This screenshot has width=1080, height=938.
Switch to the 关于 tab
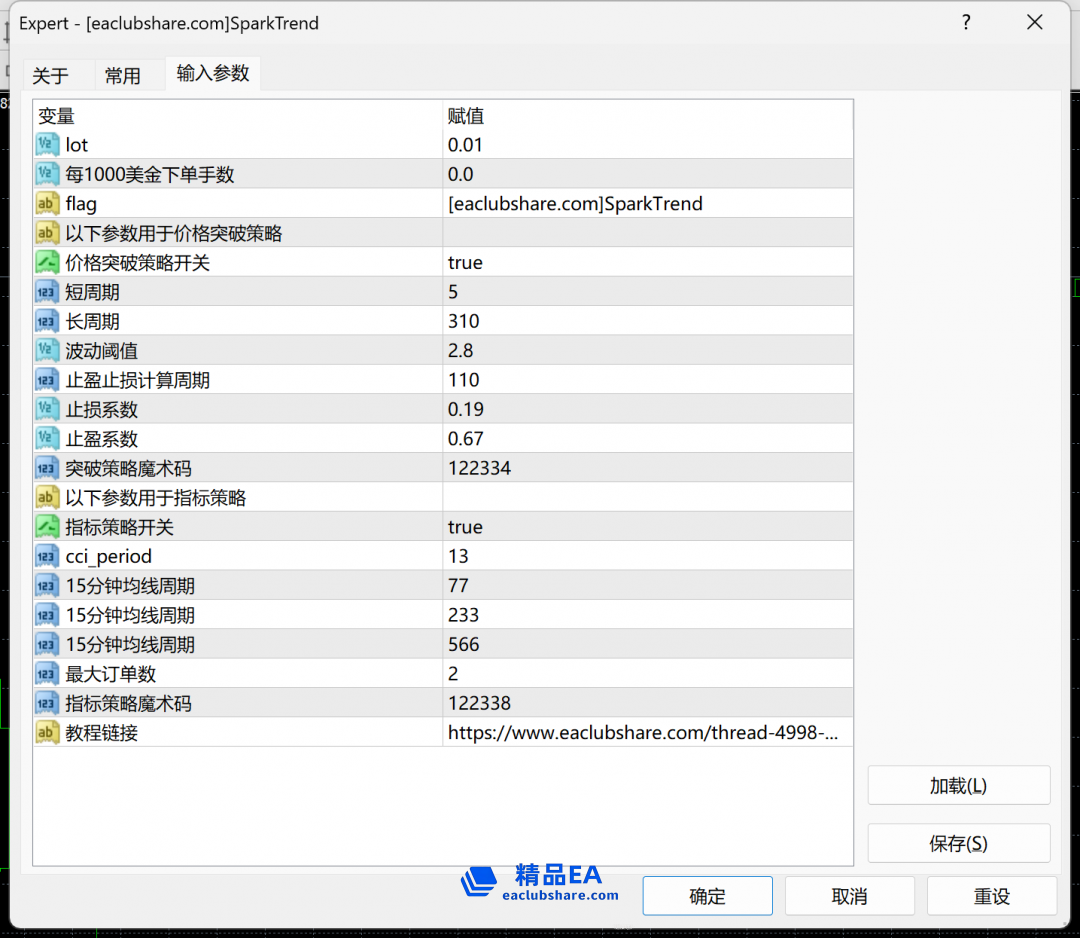coord(51,76)
